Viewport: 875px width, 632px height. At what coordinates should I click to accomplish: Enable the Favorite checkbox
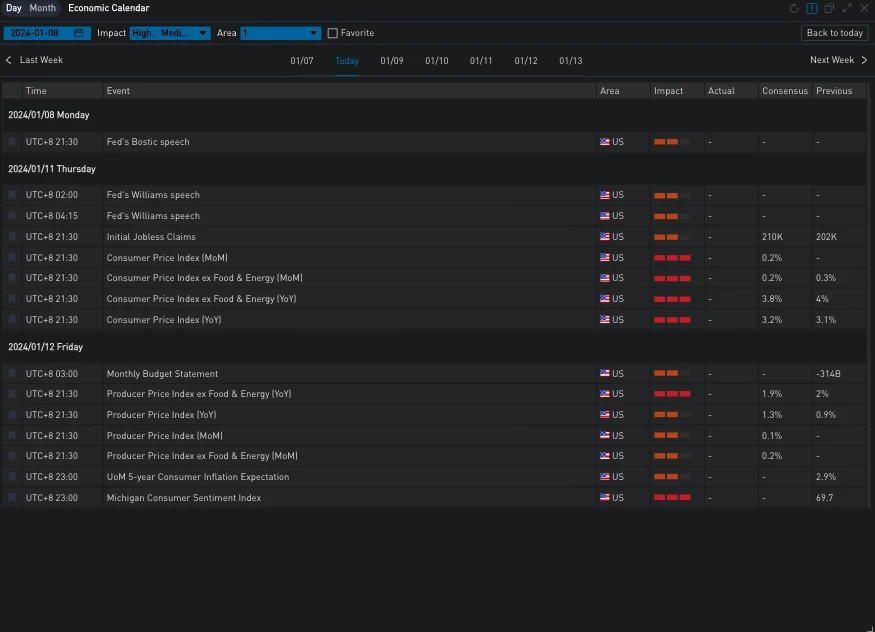333,33
